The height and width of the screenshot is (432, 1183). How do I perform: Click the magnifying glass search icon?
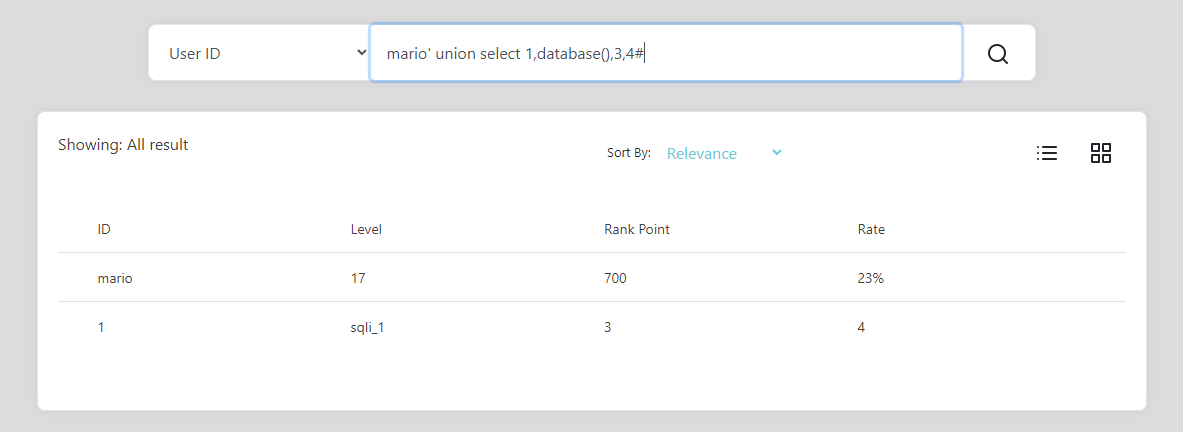pyautogui.click(x=997, y=54)
